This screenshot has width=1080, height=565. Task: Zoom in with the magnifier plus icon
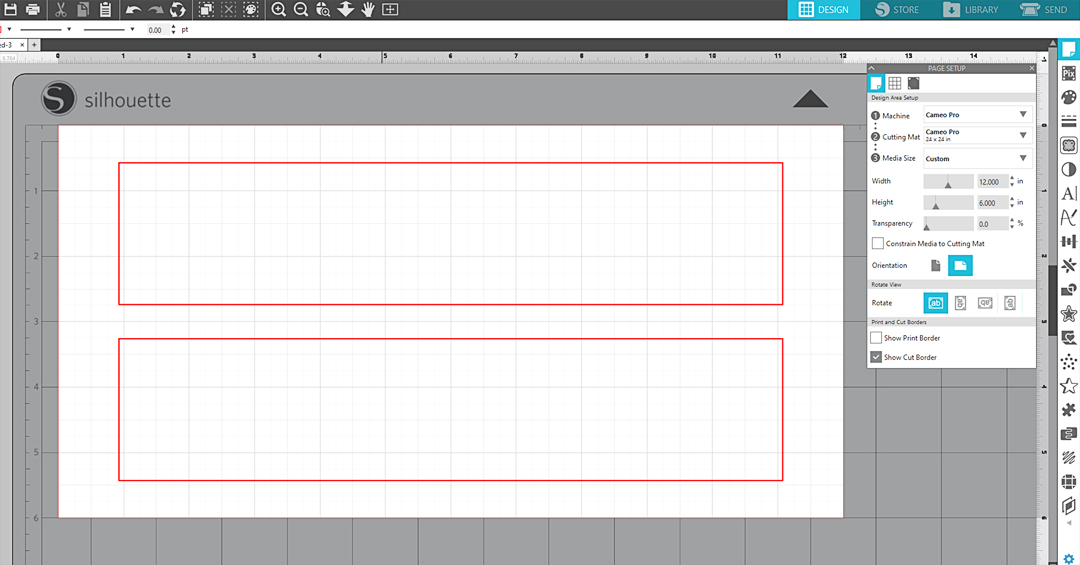[278, 10]
